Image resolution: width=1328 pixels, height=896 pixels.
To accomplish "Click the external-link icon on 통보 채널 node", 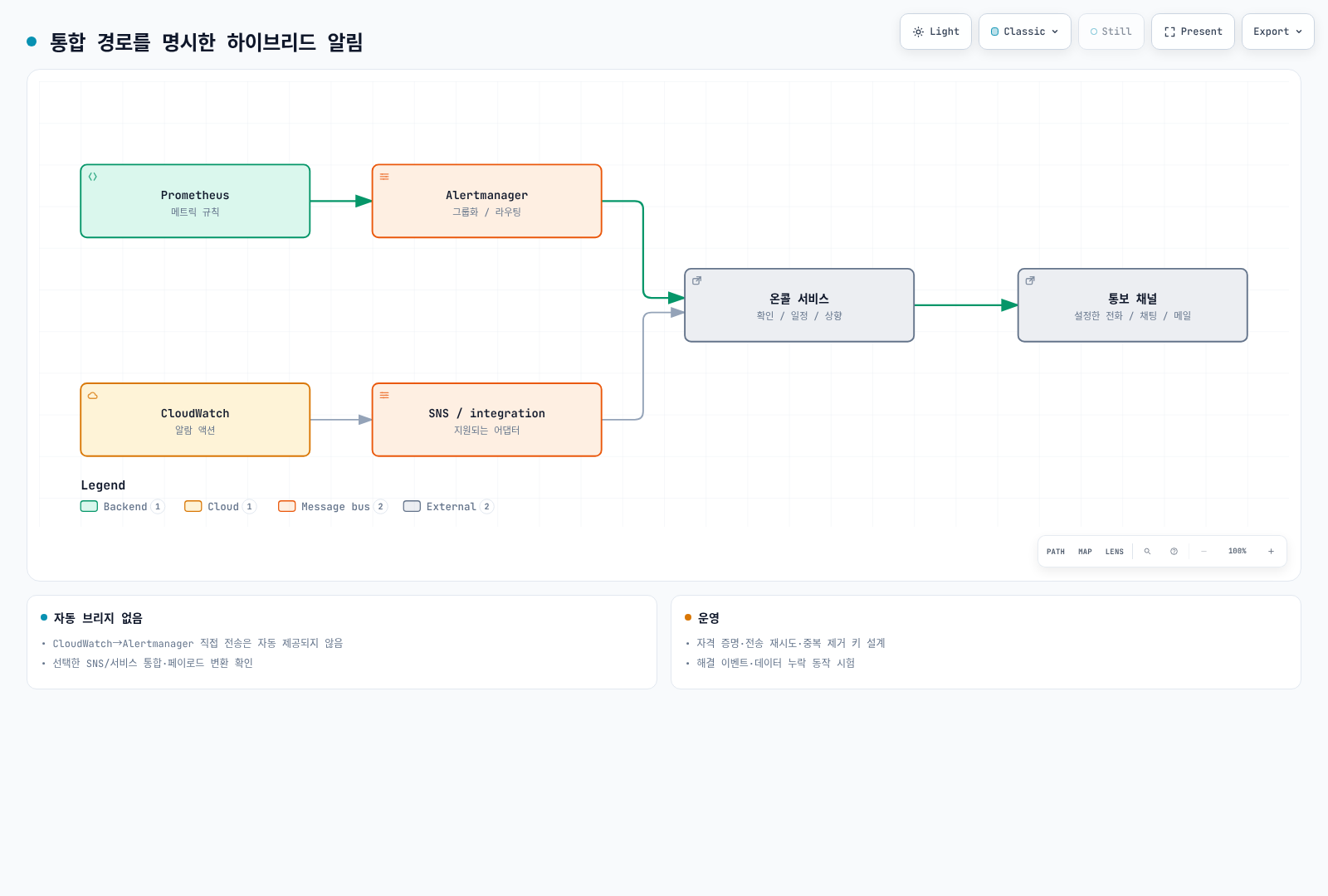I will 1030,280.
